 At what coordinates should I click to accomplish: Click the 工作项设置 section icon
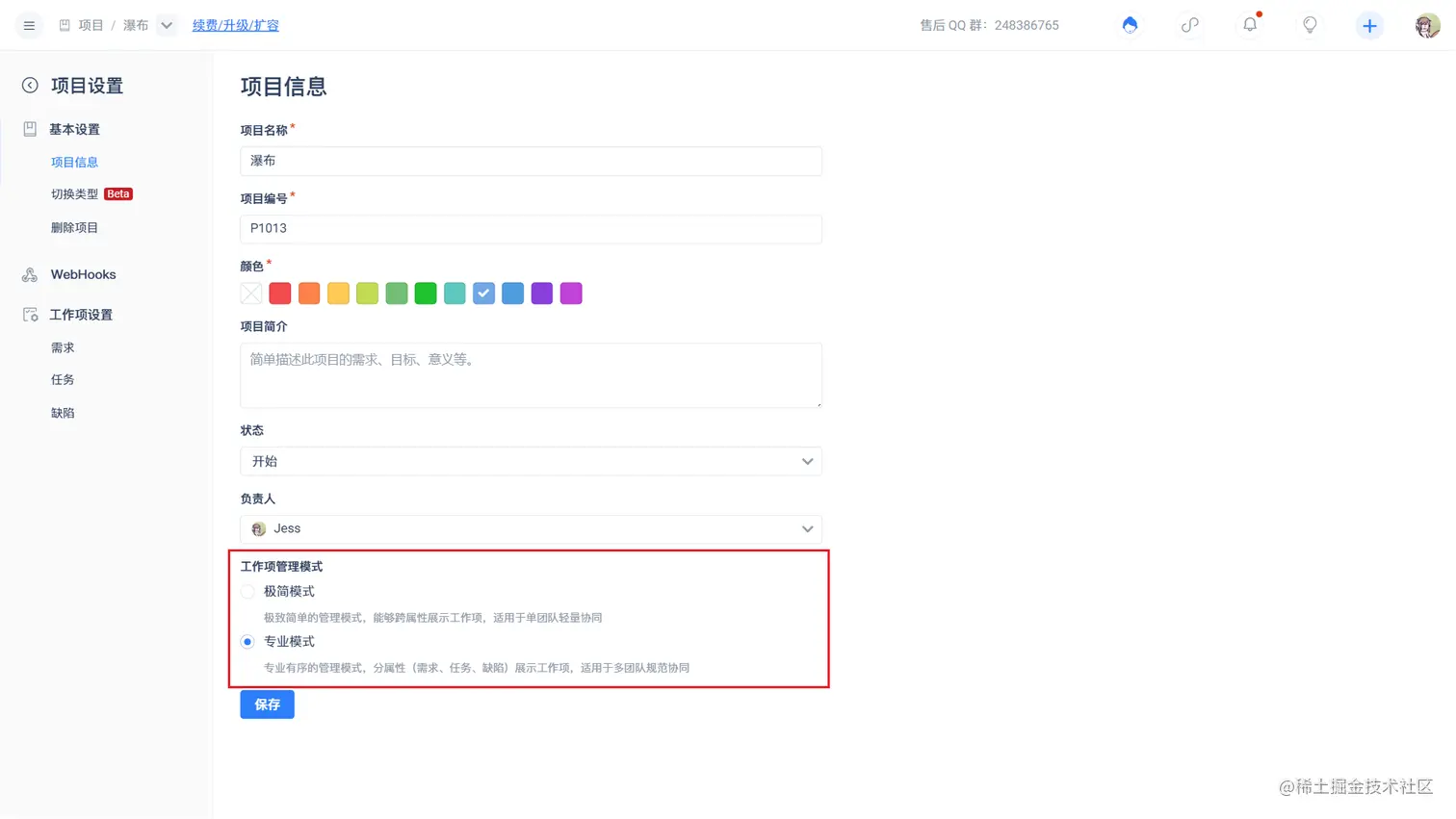30,315
